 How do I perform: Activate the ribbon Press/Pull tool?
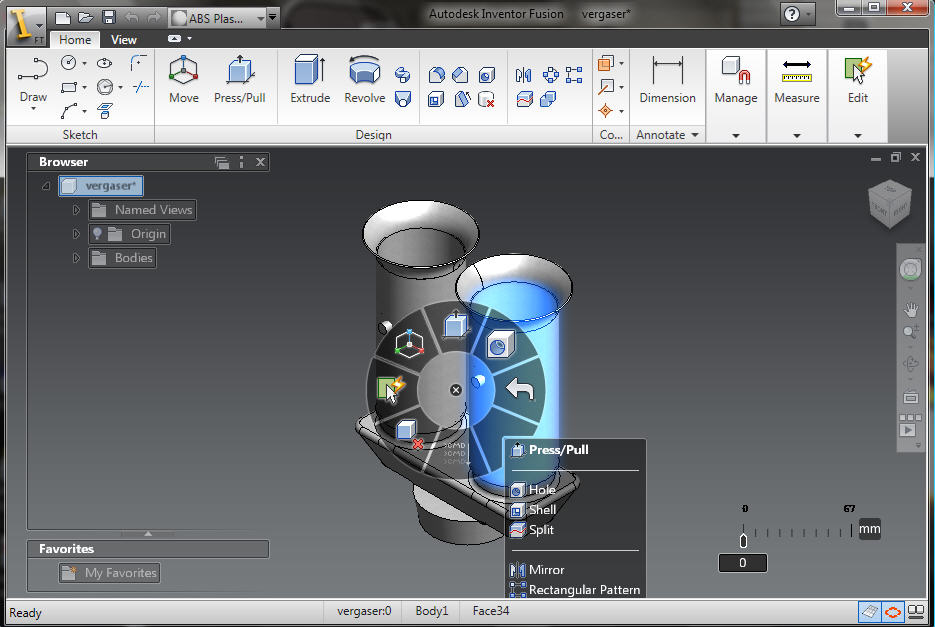point(239,79)
